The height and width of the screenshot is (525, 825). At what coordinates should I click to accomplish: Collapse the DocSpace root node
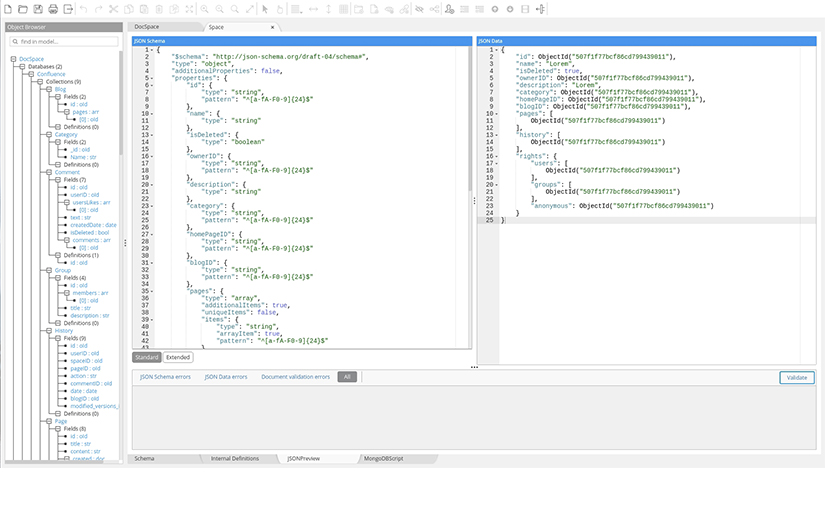[x=14, y=59]
